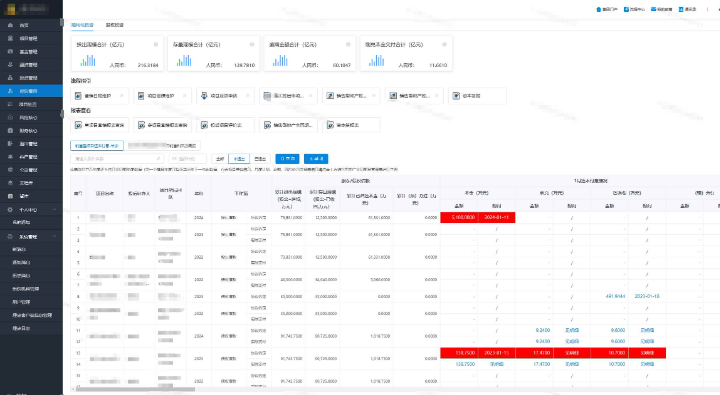Viewport: 720px width, 395px height.
Task: Click the envelope icon in top-right header
Action: point(653,9)
